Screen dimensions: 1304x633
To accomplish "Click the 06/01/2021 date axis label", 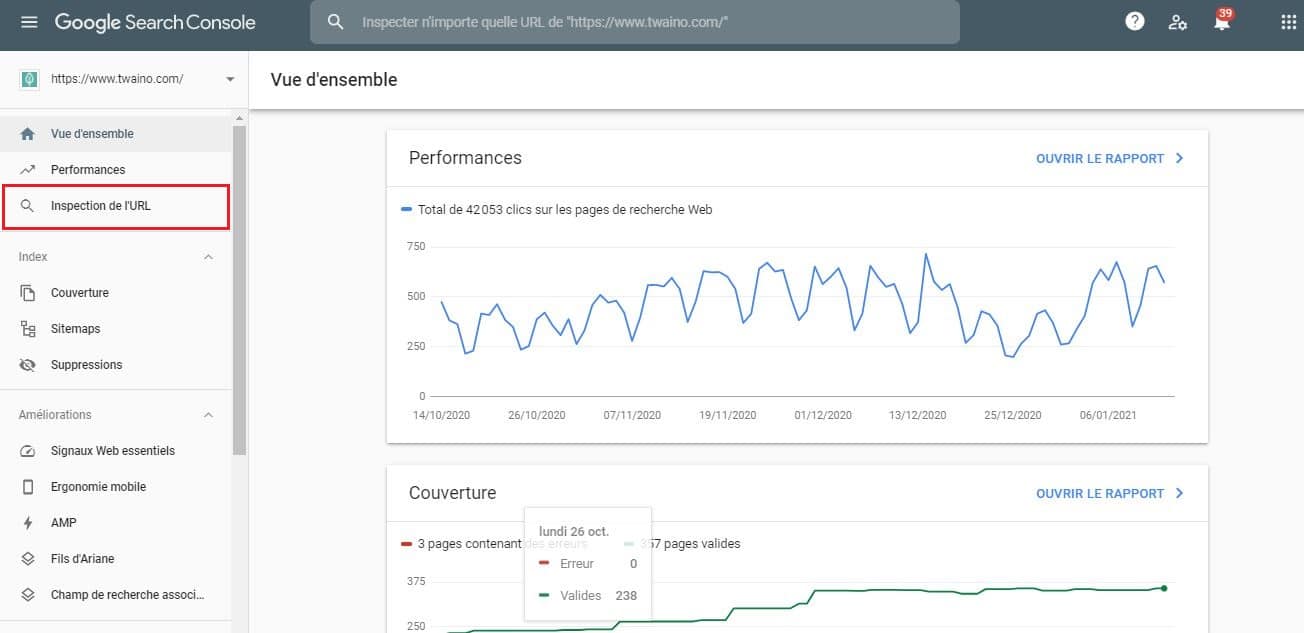I will (x=1108, y=415).
